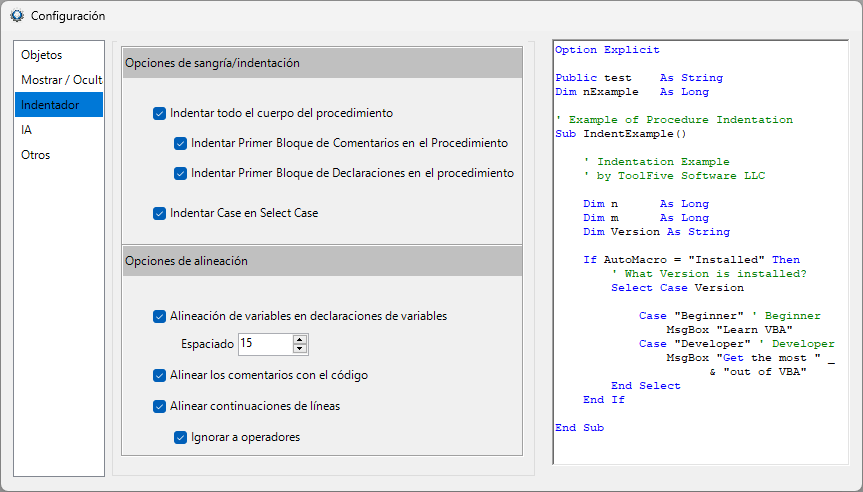Click the 'Example of Procedure Indentation' comment
Viewport: 863px width, 492px height.
pos(674,119)
